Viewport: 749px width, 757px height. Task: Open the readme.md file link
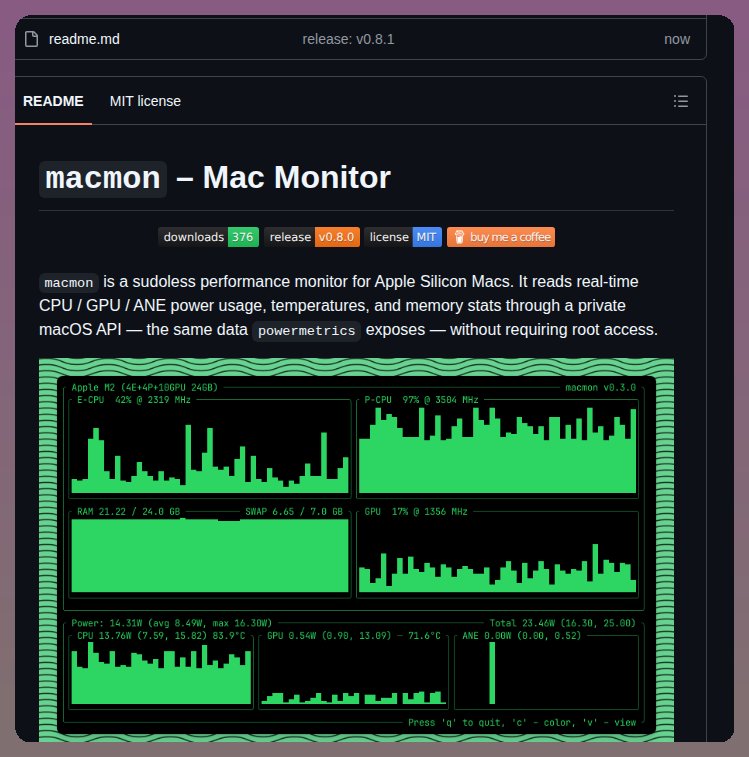coord(84,39)
